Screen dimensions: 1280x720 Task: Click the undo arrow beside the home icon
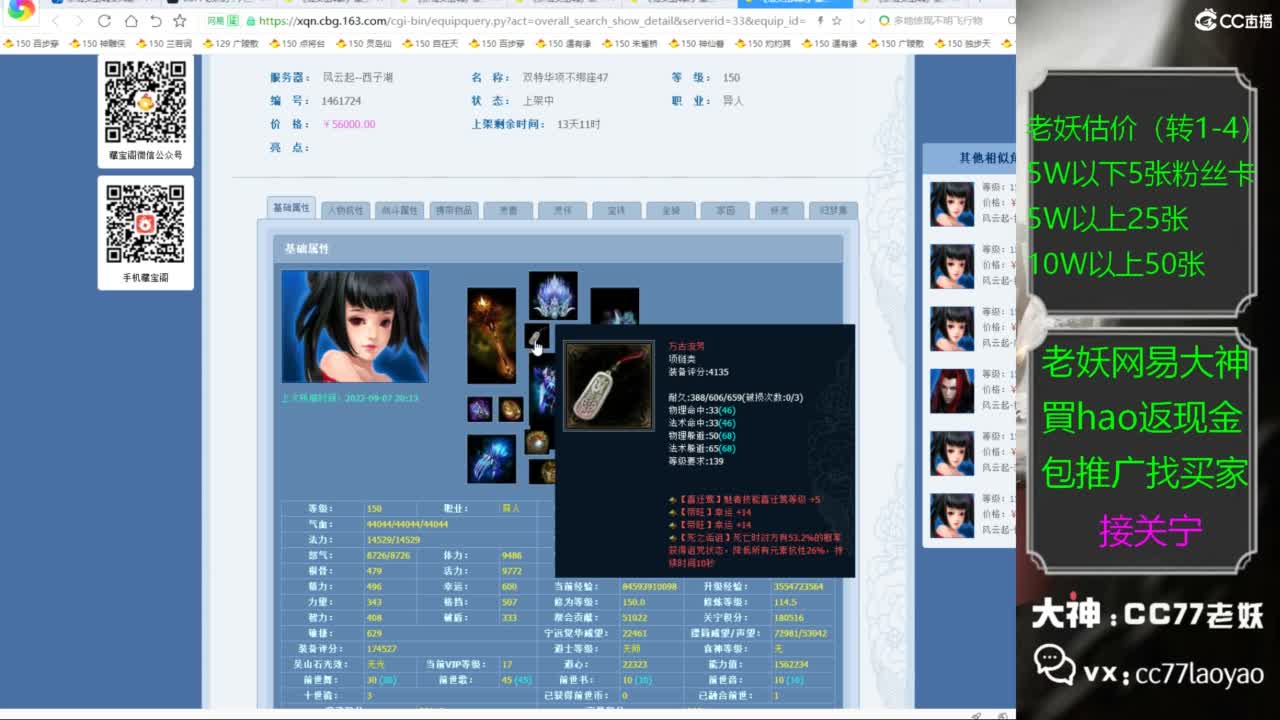[155, 20]
